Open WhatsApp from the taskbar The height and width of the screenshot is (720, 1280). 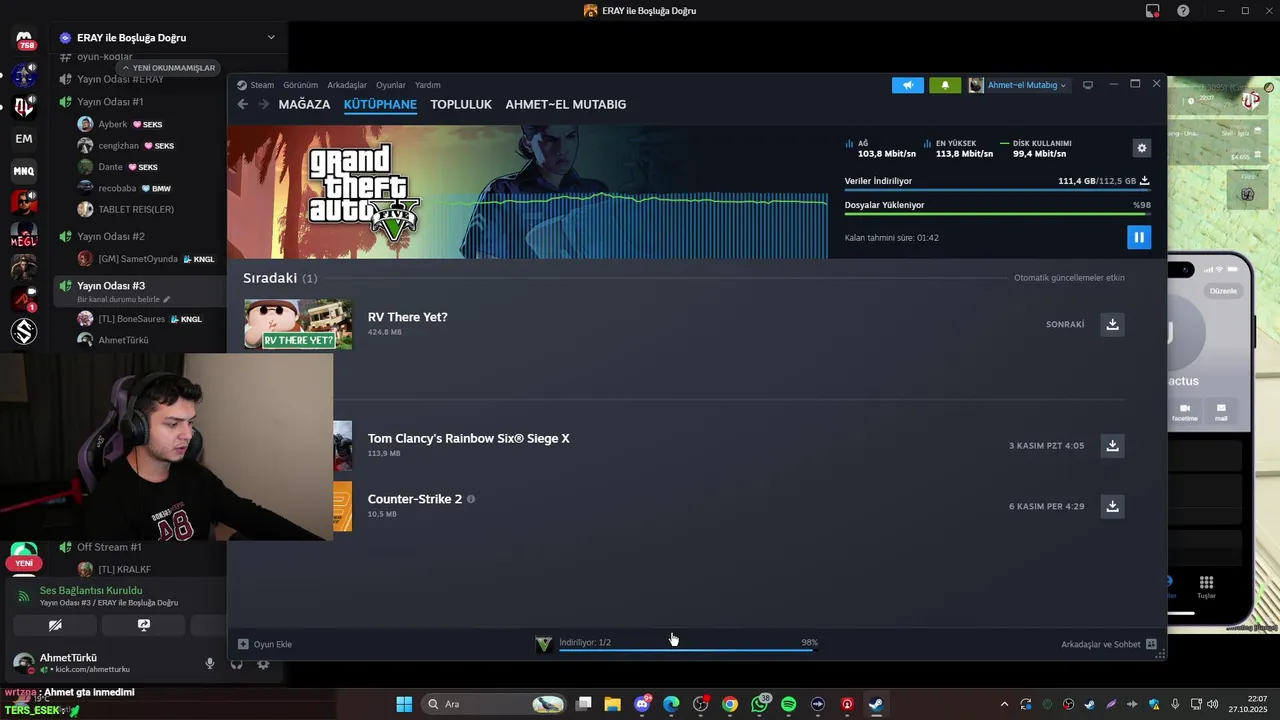coord(759,704)
